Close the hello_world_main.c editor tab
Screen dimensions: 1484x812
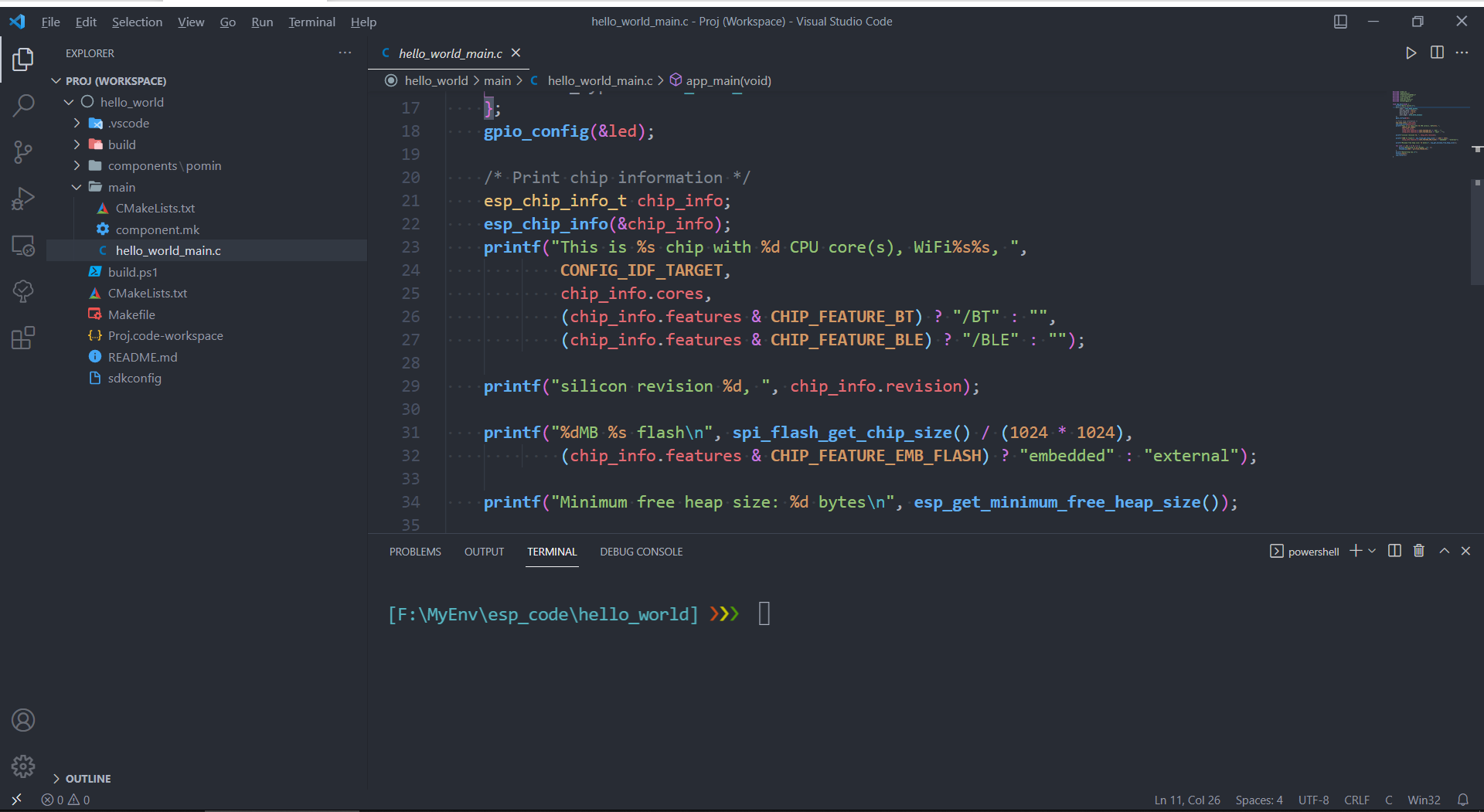[516, 53]
